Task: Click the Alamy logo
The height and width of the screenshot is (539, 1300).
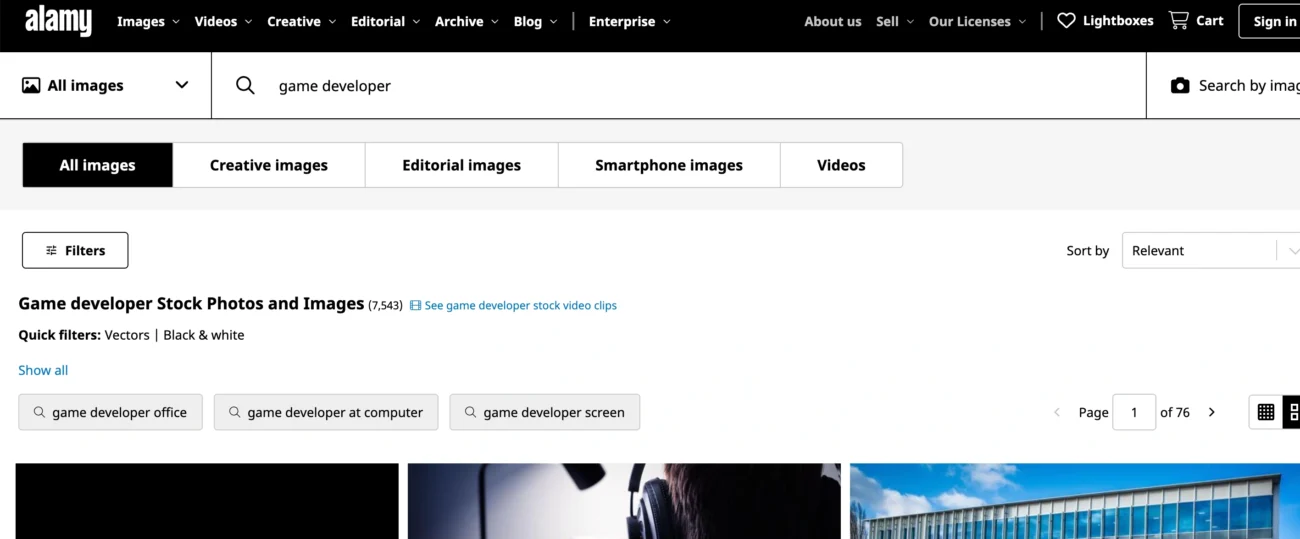Action: point(58,20)
